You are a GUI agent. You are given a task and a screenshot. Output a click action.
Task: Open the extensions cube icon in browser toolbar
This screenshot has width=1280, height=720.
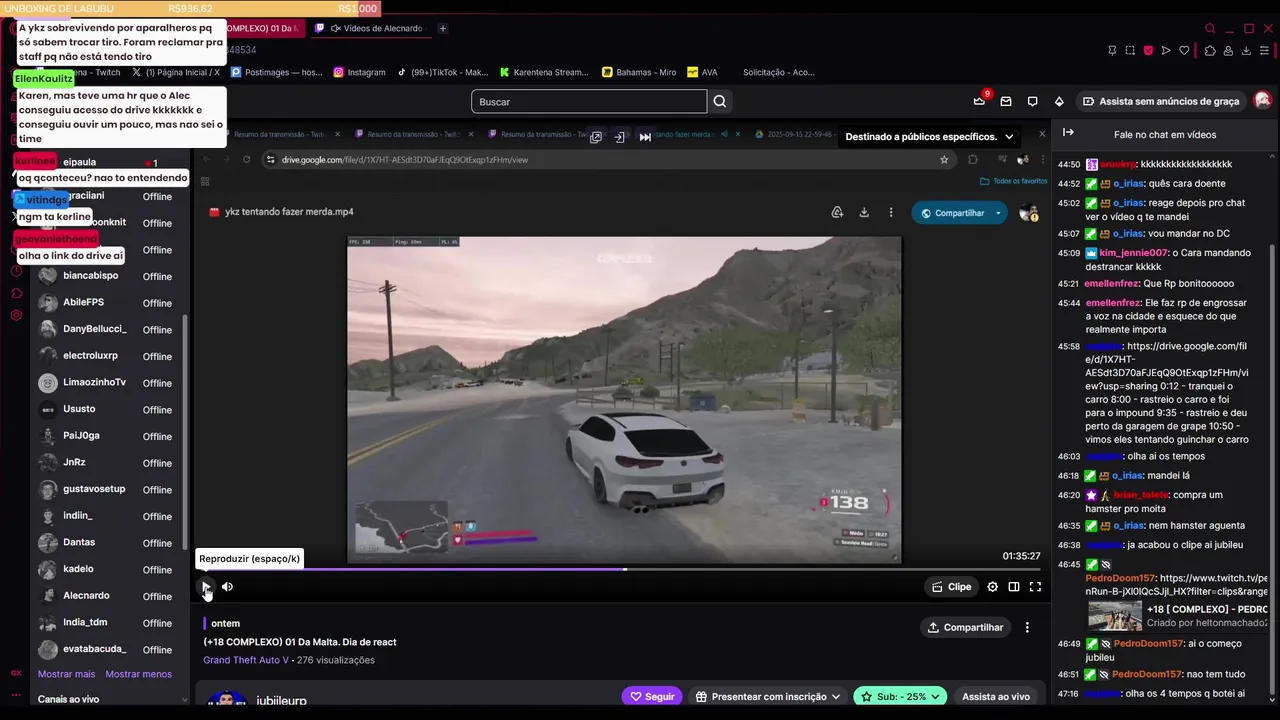coord(1210,50)
